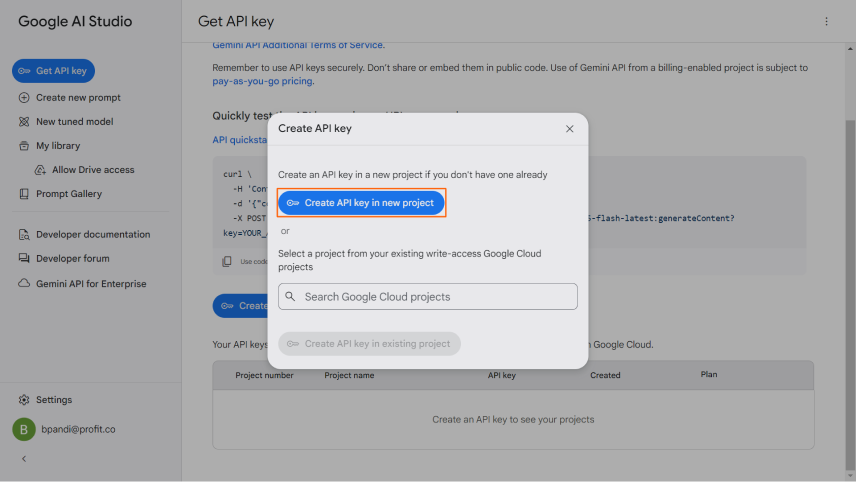Click the Create API key dialog title
This screenshot has width=856, height=482.
click(x=315, y=128)
